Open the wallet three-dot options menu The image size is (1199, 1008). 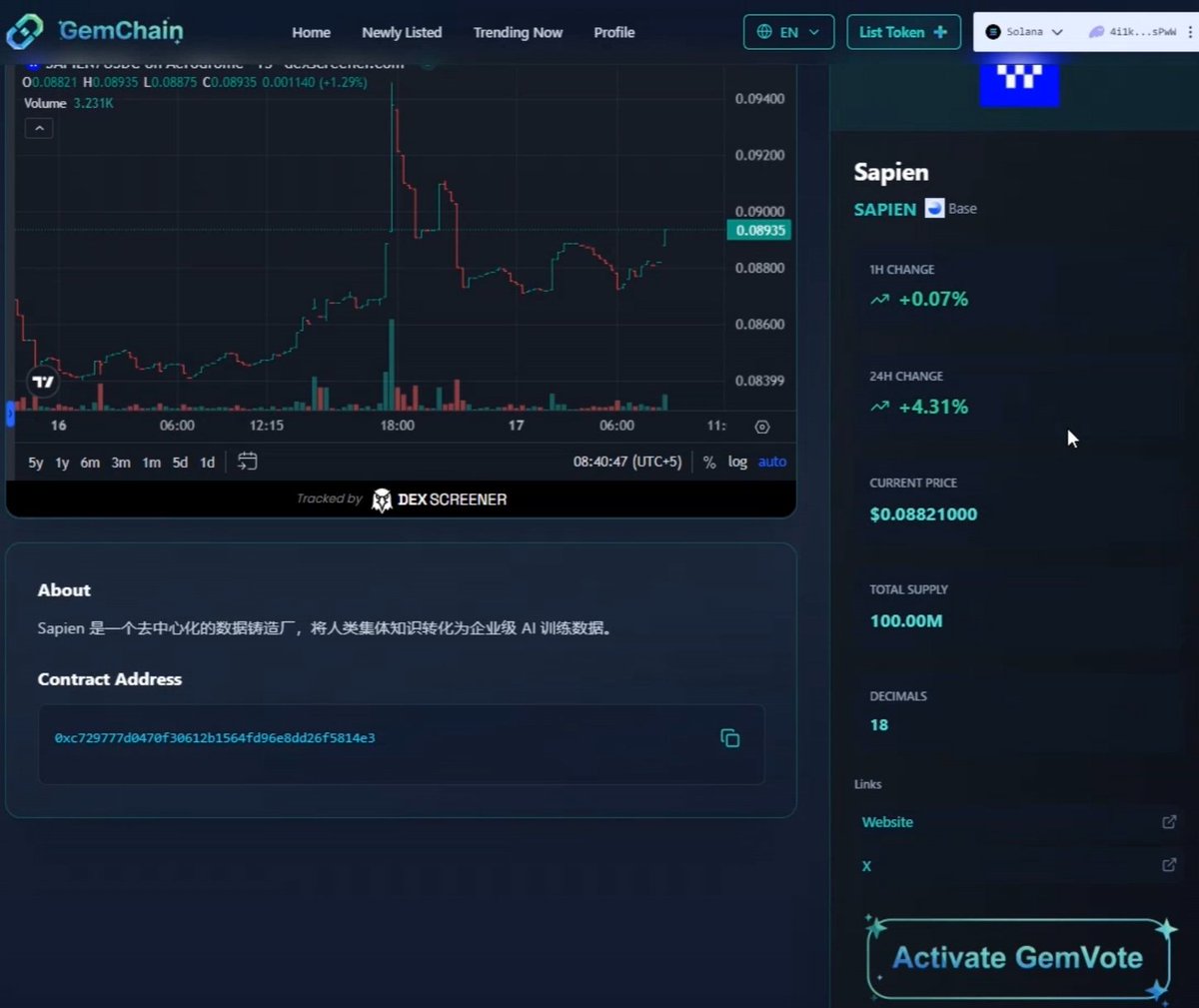[1189, 32]
